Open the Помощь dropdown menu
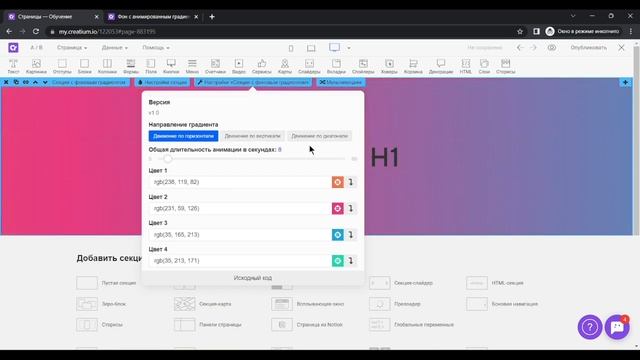Viewport: 640px width, 360px height. coord(156,48)
